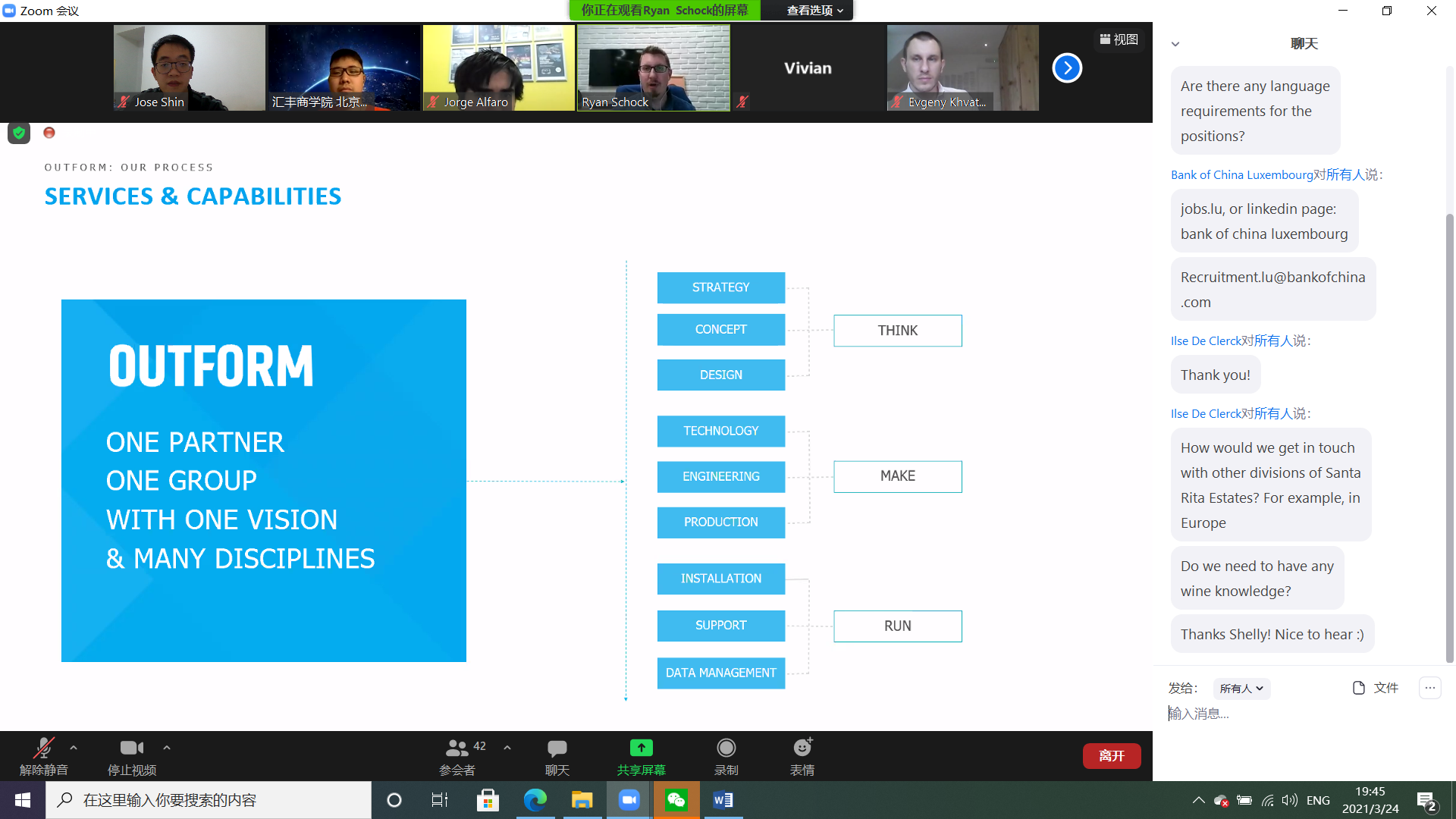
Task: Open the Reactions emoji icon
Action: pyautogui.click(x=802, y=748)
